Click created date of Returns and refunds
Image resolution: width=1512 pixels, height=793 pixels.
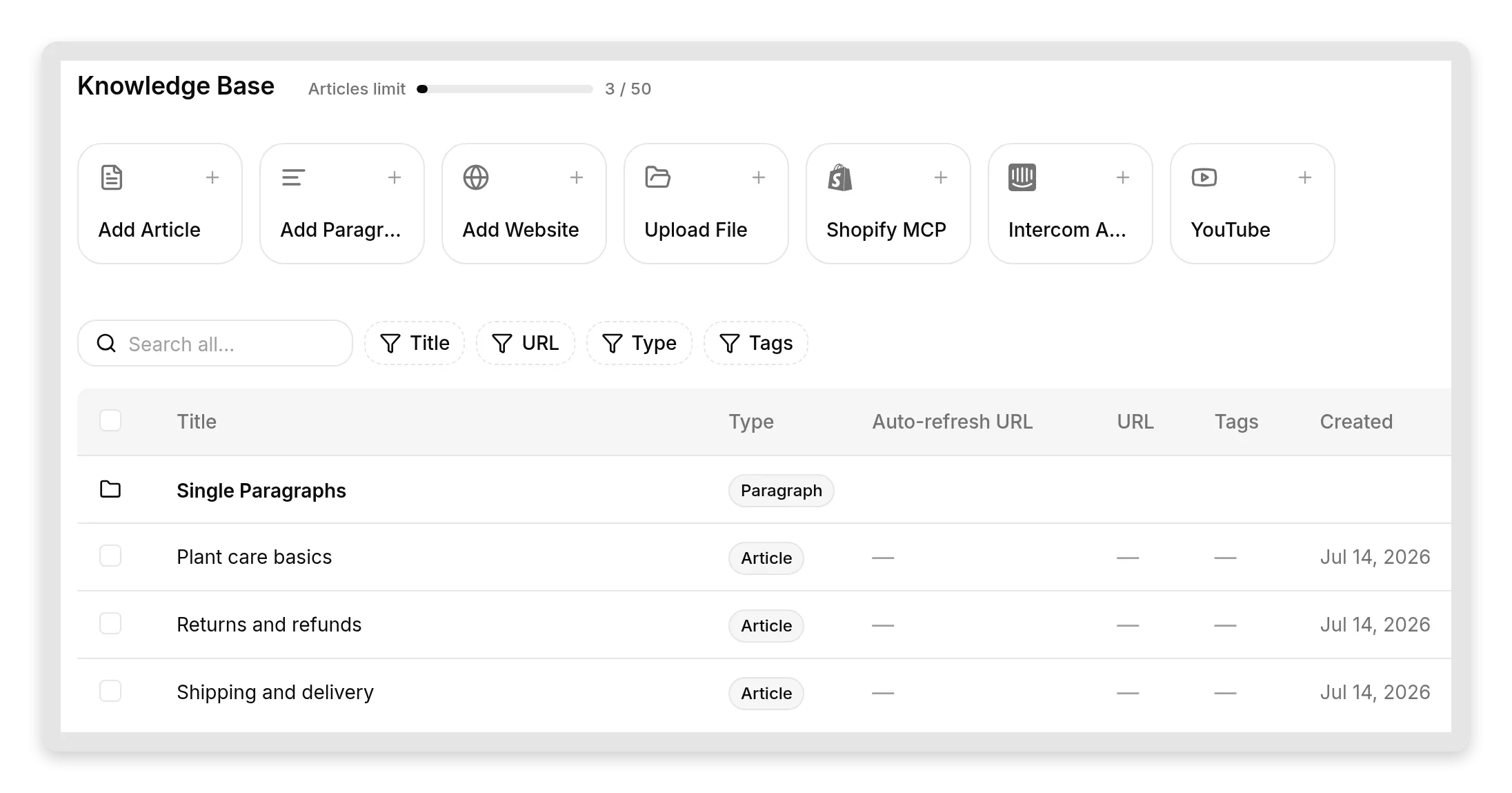click(x=1375, y=625)
